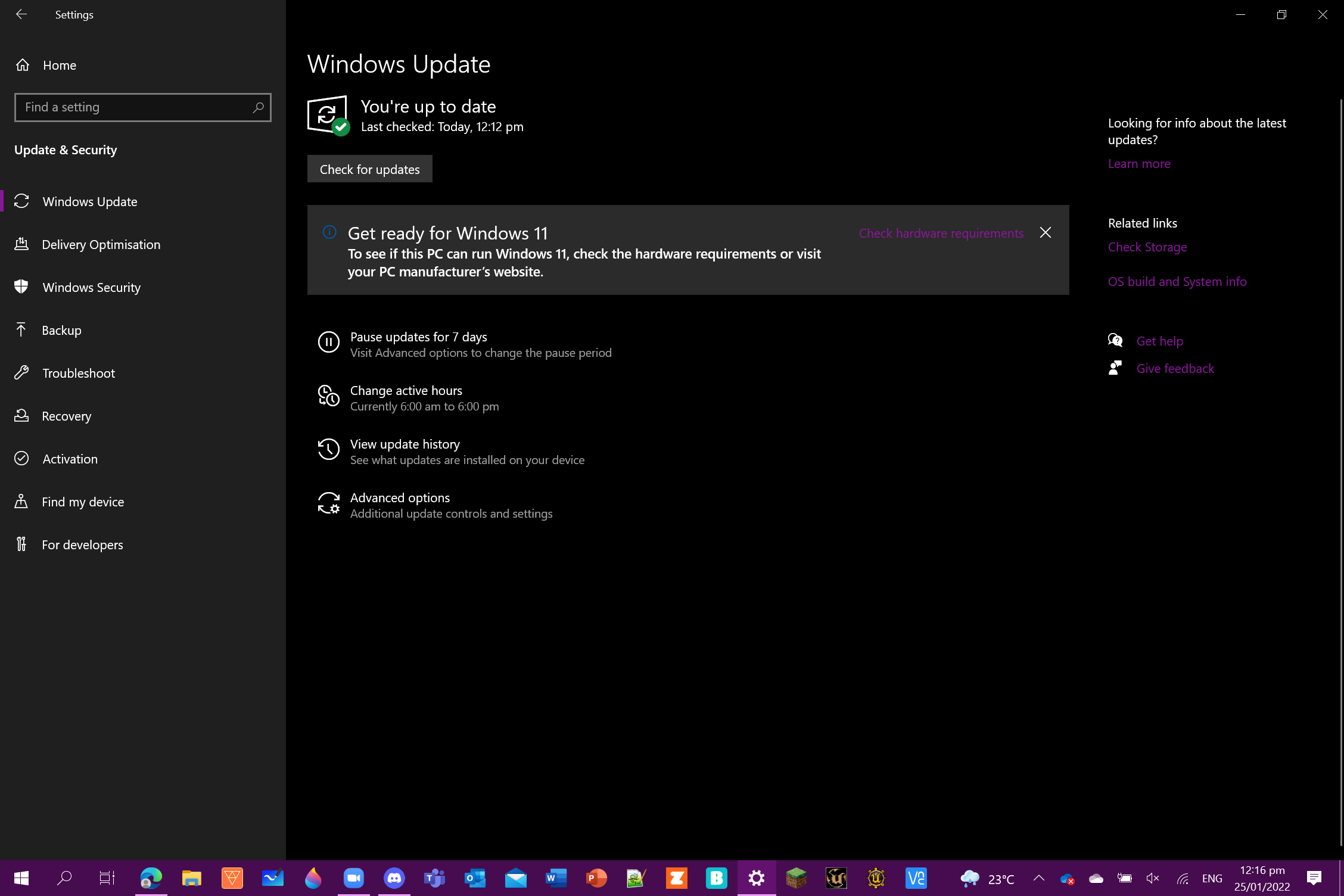Go back using the Settings back arrow
The width and height of the screenshot is (1344, 896).
pyautogui.click(x=21, y=14)
